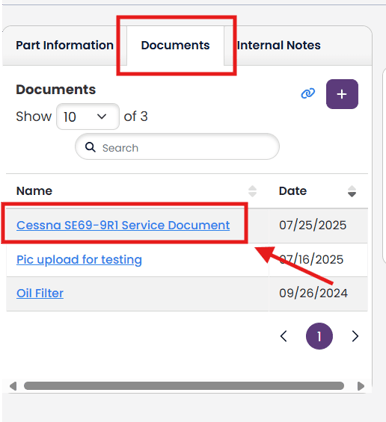
Task: Switch to the Part Information tab
Action: (x=65, y=45)
